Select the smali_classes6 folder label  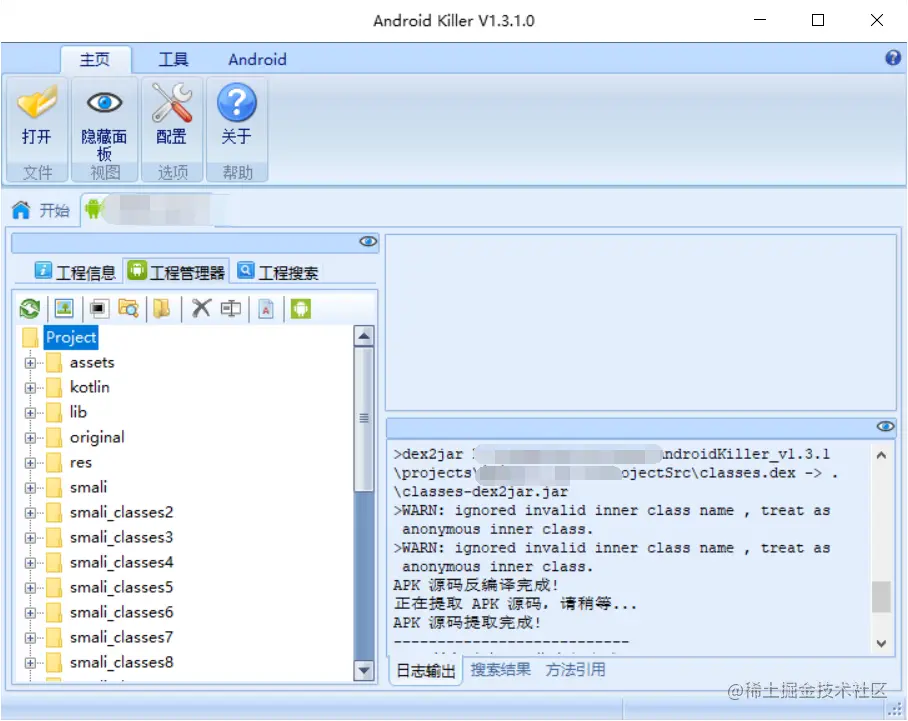(x=122, y=613)
